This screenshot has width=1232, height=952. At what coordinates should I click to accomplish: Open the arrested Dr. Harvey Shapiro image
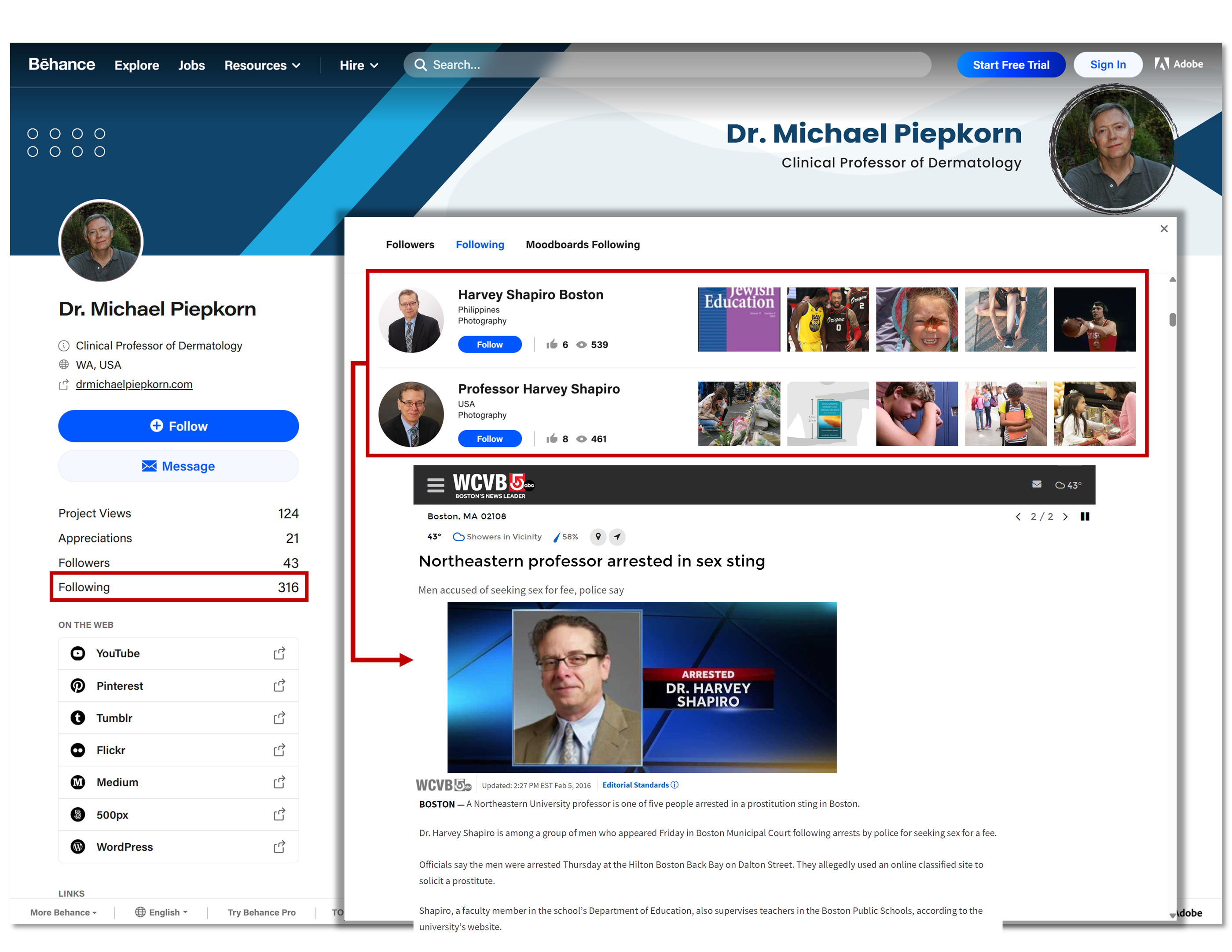(642, 688)
